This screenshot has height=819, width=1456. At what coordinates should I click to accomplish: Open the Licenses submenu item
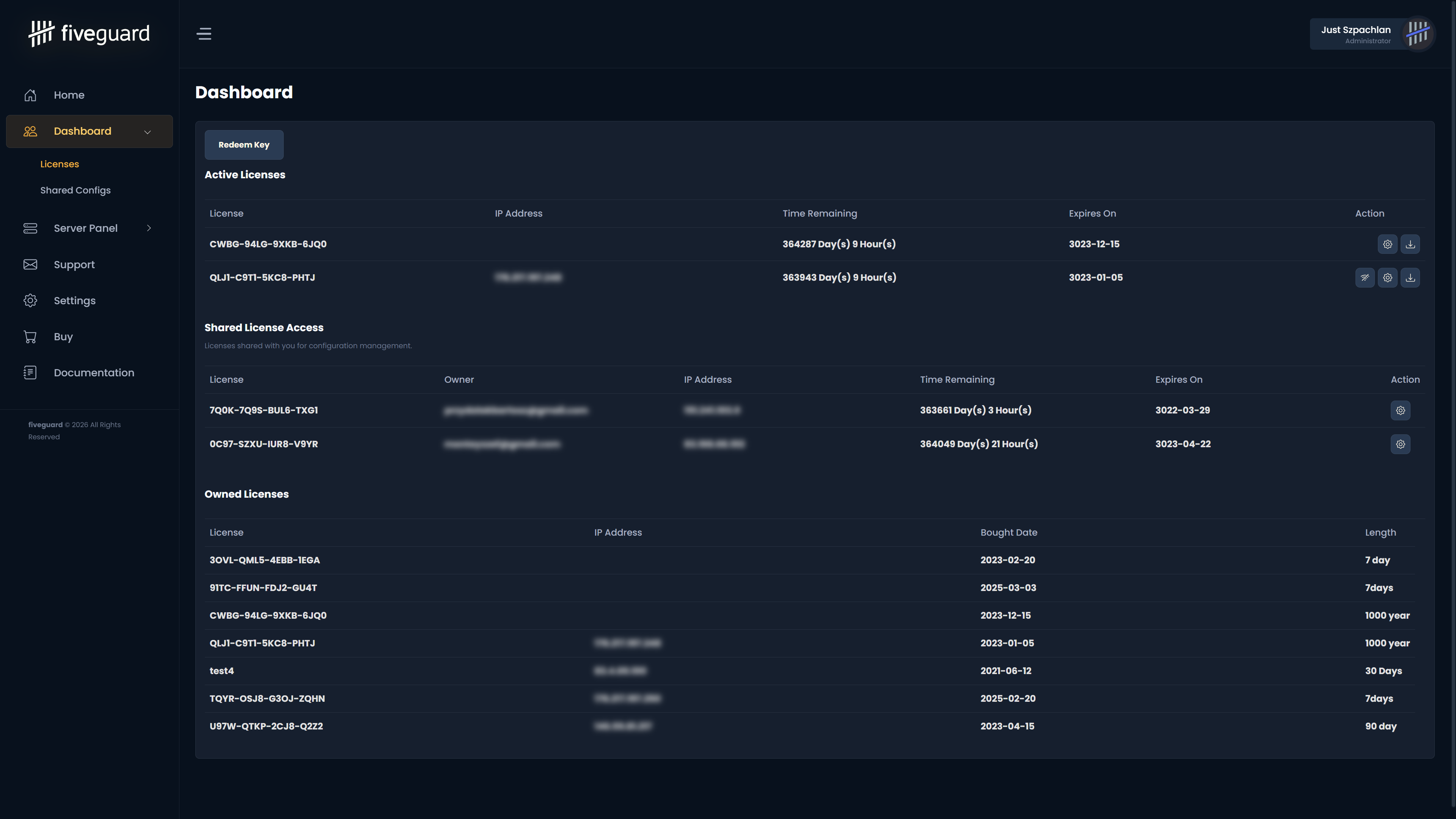(59, 164)
